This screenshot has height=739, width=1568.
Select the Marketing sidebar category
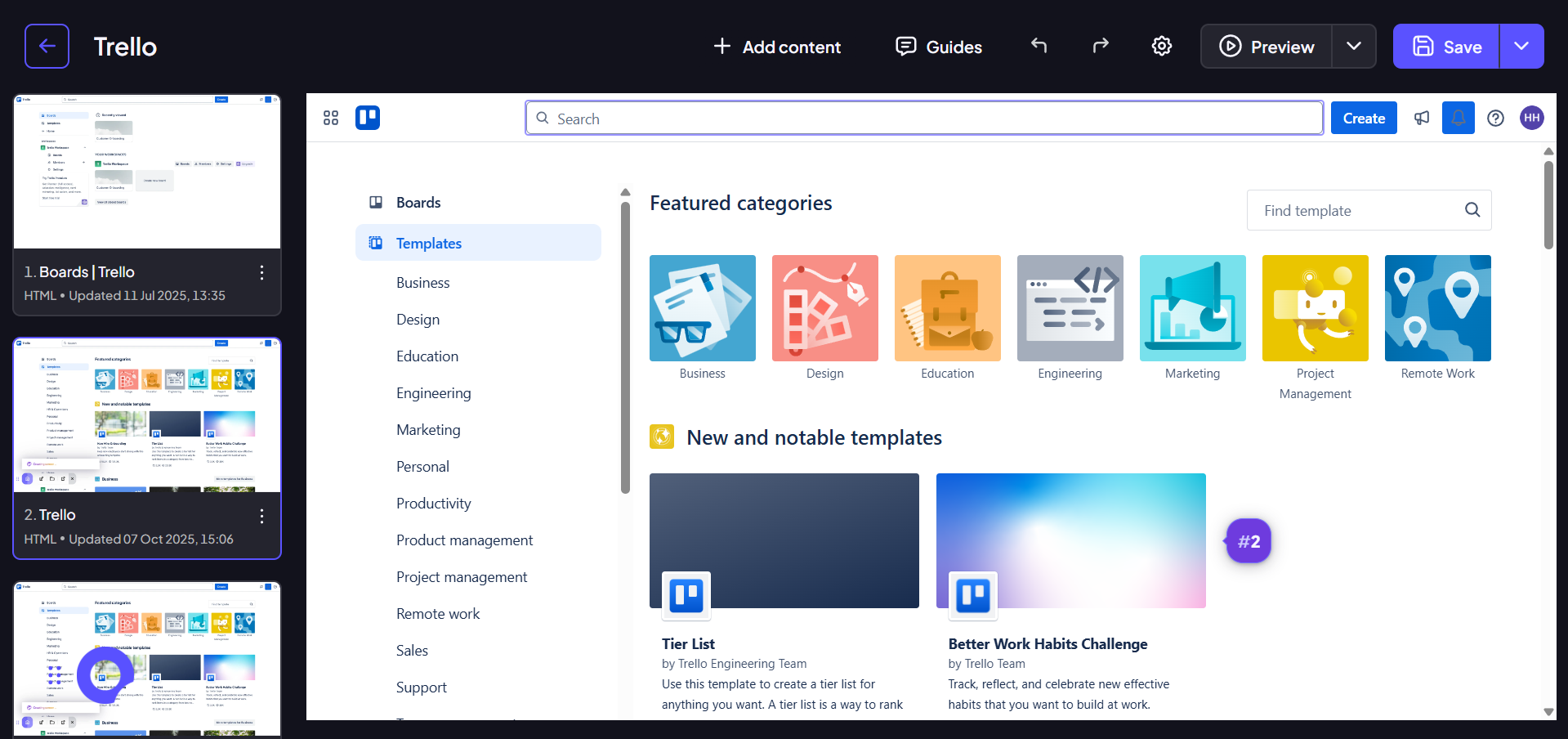coord(428,430)
